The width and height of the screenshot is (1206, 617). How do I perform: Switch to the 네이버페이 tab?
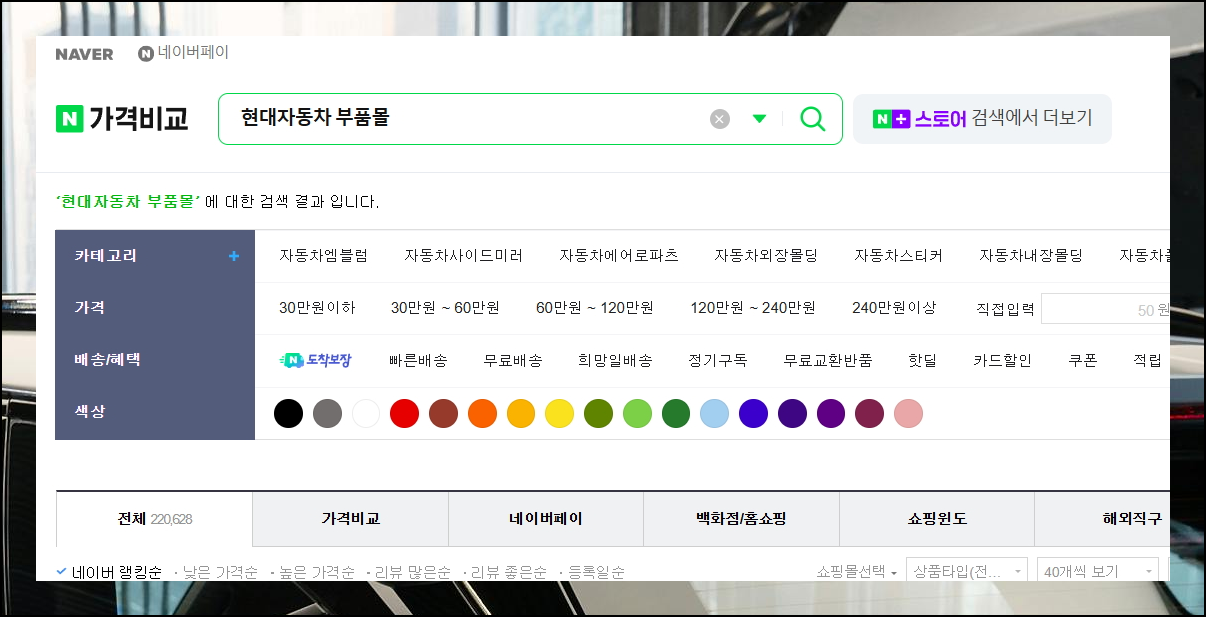coord(546,519)
